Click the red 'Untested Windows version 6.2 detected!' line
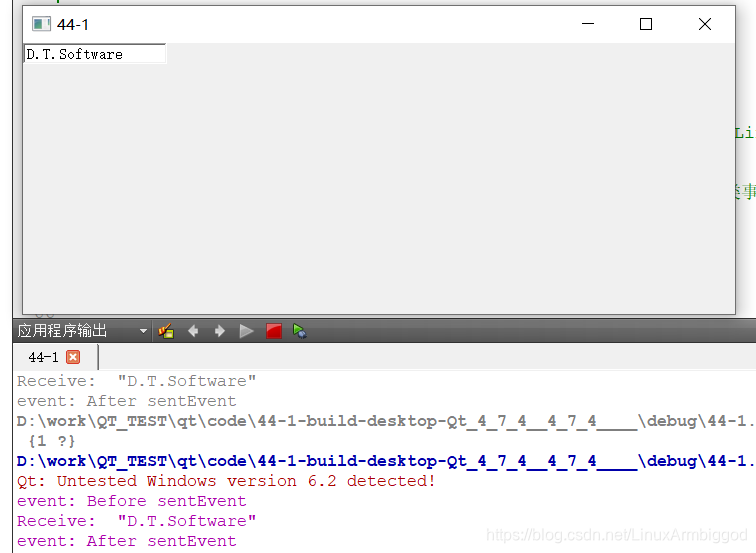 (226, 481)
